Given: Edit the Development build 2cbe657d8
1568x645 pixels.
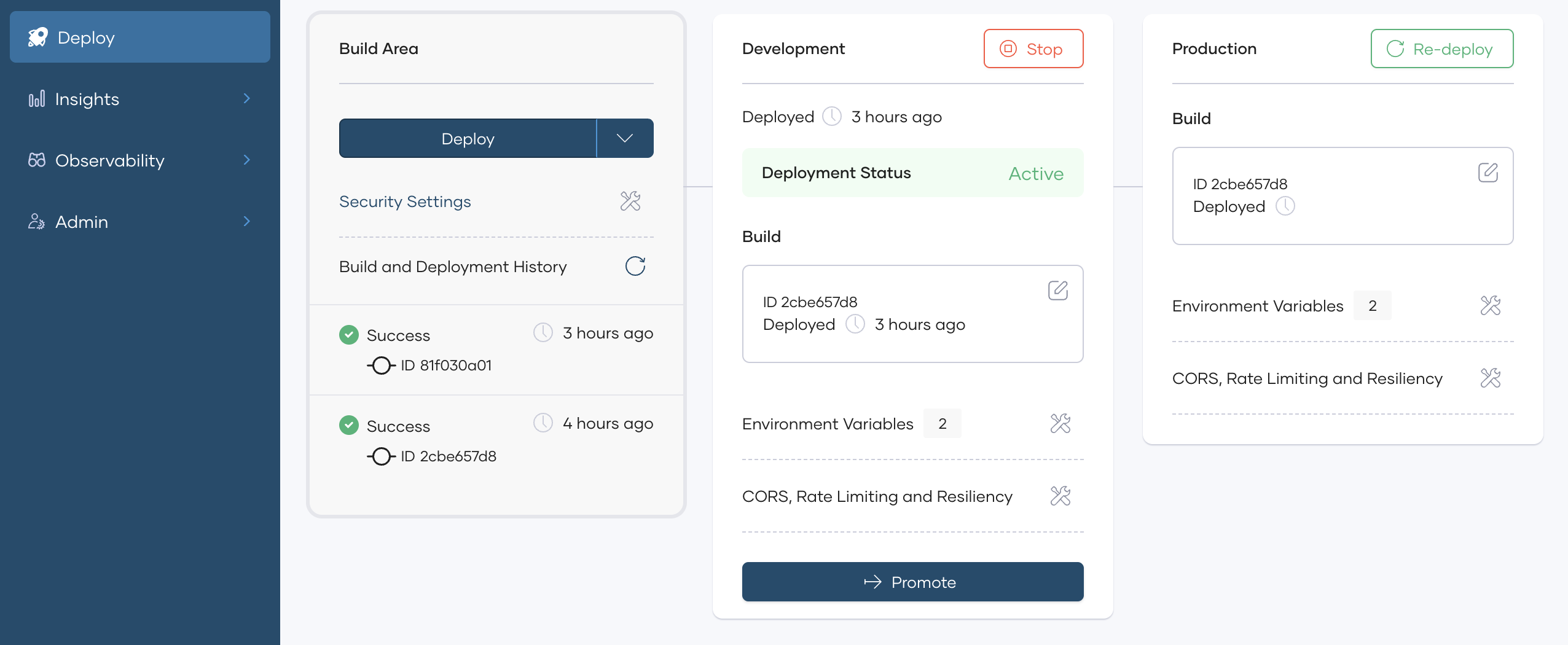Looking at the screenshot, I should tap(1058, 290).
